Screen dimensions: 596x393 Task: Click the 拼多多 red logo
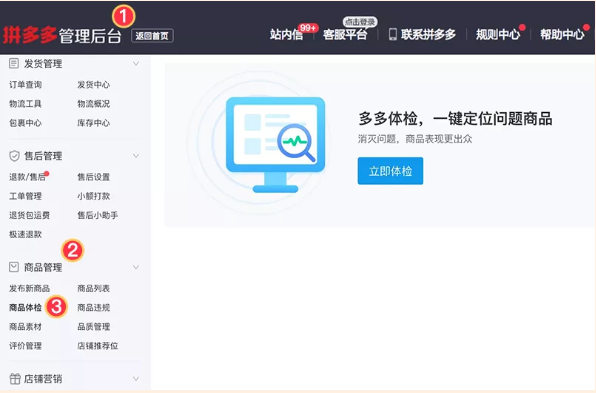[x=30, y=35]
